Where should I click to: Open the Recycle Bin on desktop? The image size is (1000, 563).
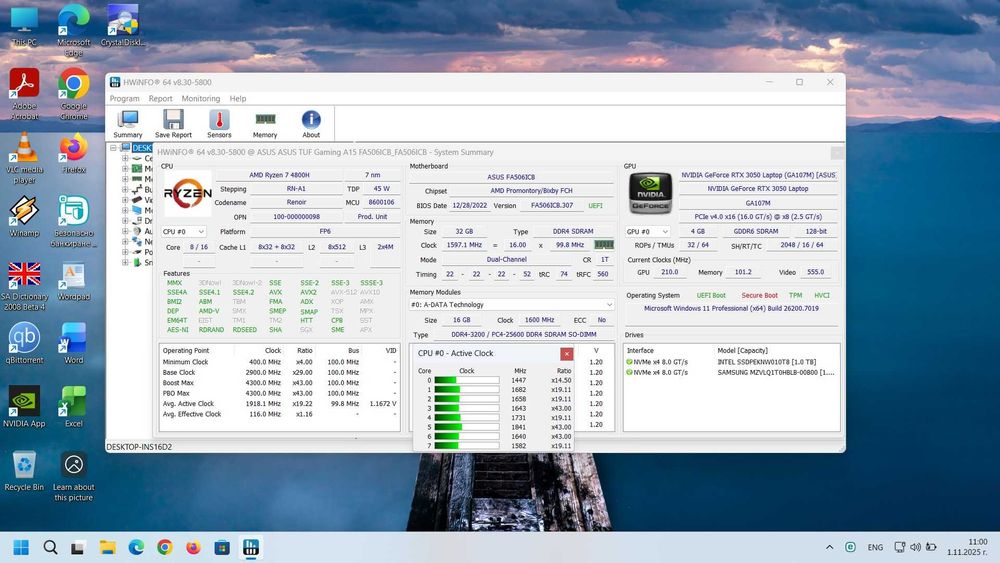point(24,471)
